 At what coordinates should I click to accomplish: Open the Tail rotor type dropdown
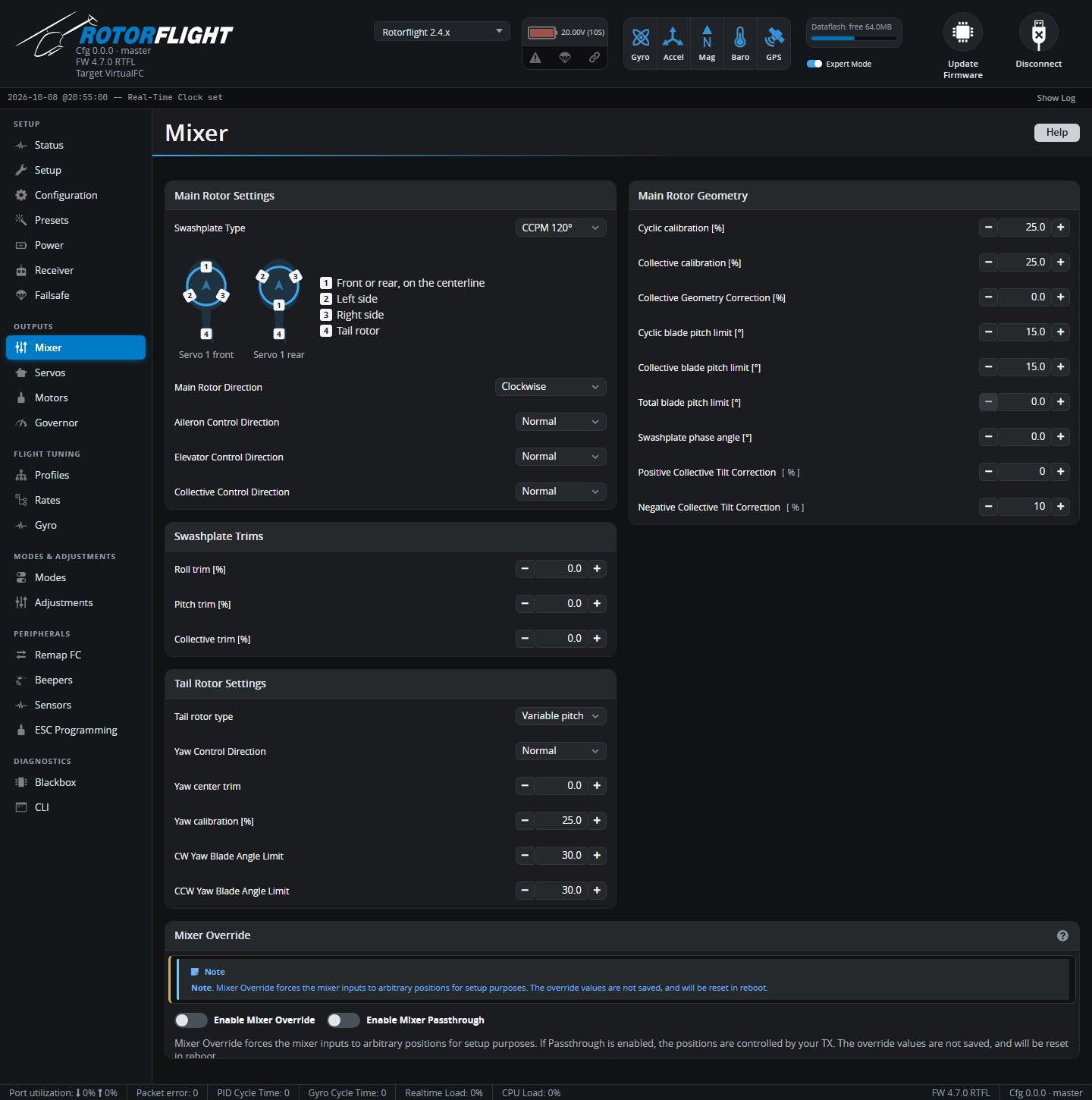point(560,716)
